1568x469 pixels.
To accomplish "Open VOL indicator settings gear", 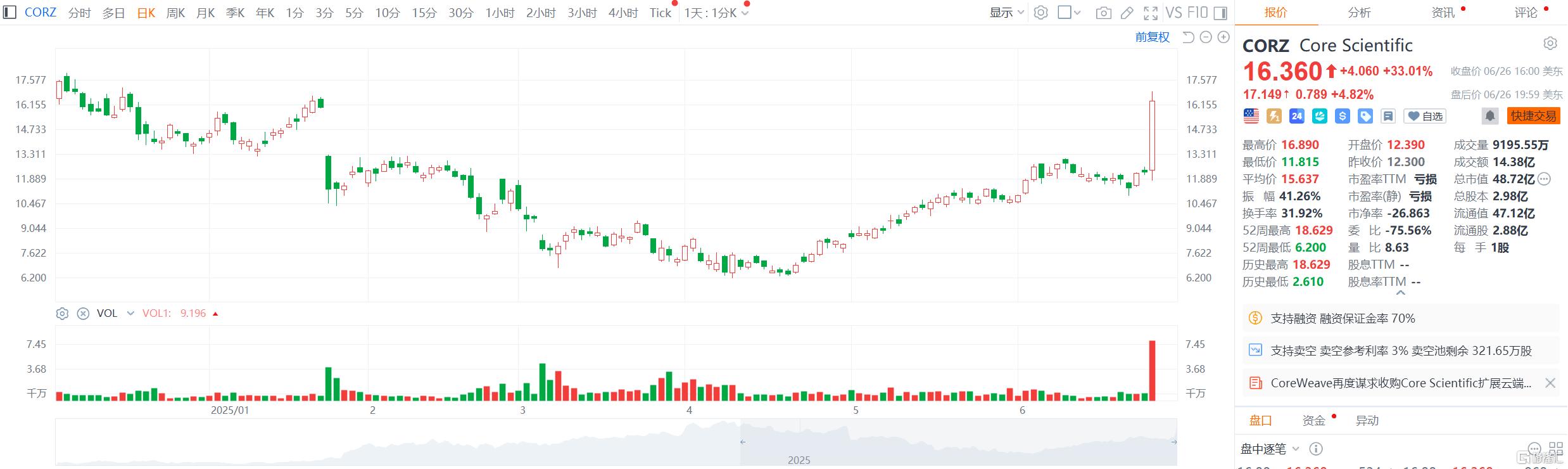I will [62, 313].
